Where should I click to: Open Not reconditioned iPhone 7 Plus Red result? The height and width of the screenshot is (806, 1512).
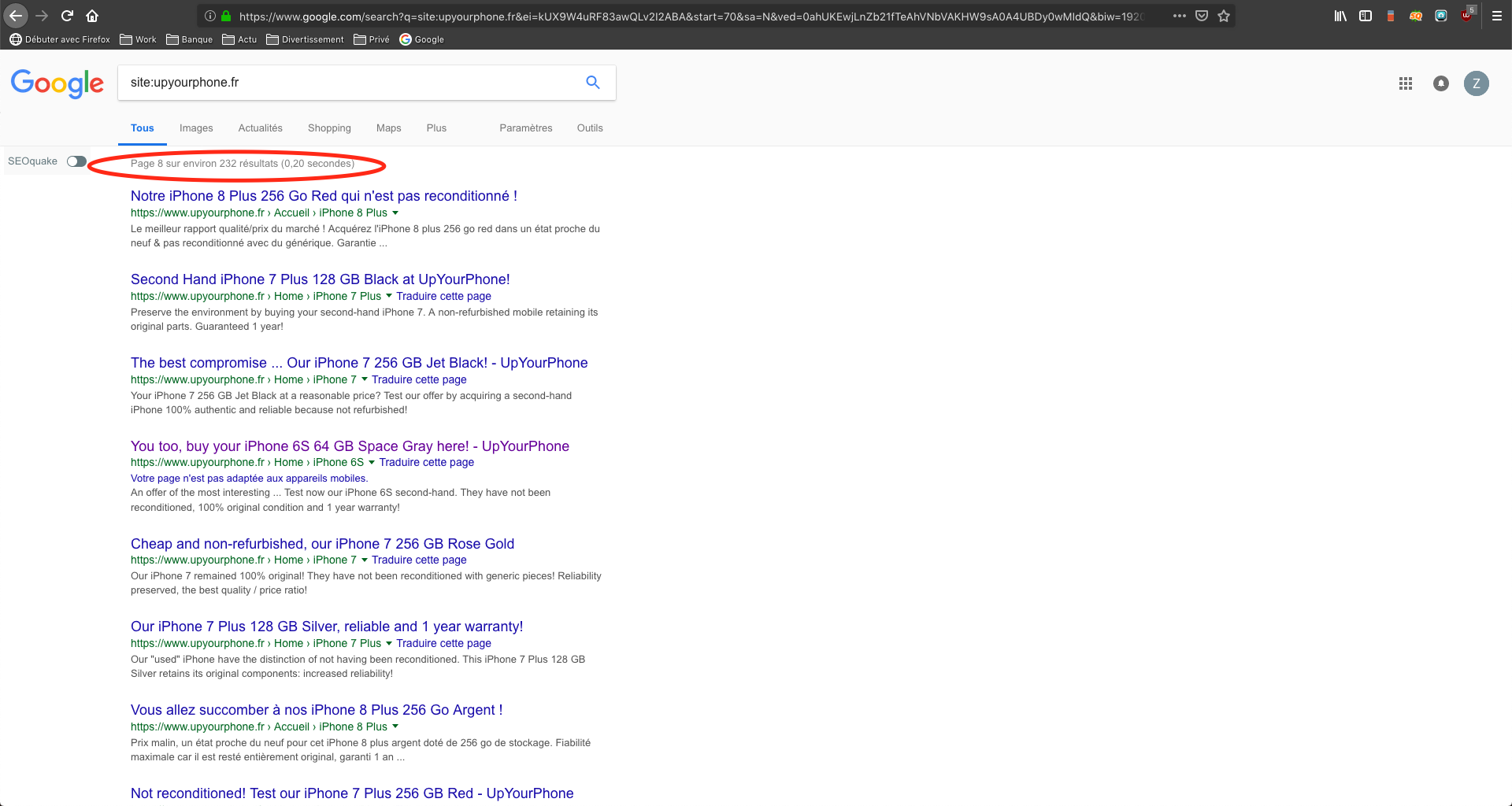pyautogui.click(x=352, y=793)
